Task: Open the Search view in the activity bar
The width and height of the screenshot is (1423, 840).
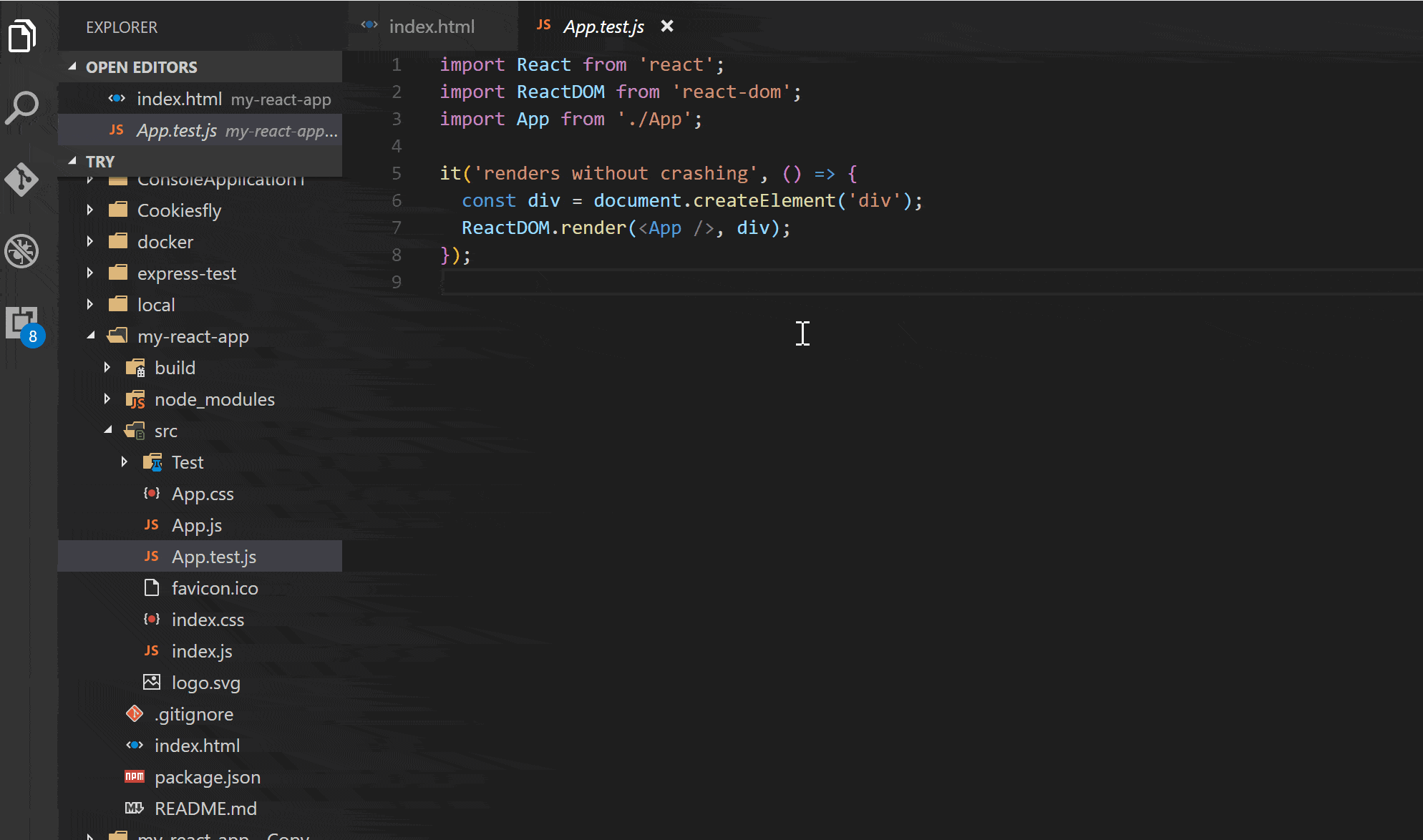Action: 21,107
